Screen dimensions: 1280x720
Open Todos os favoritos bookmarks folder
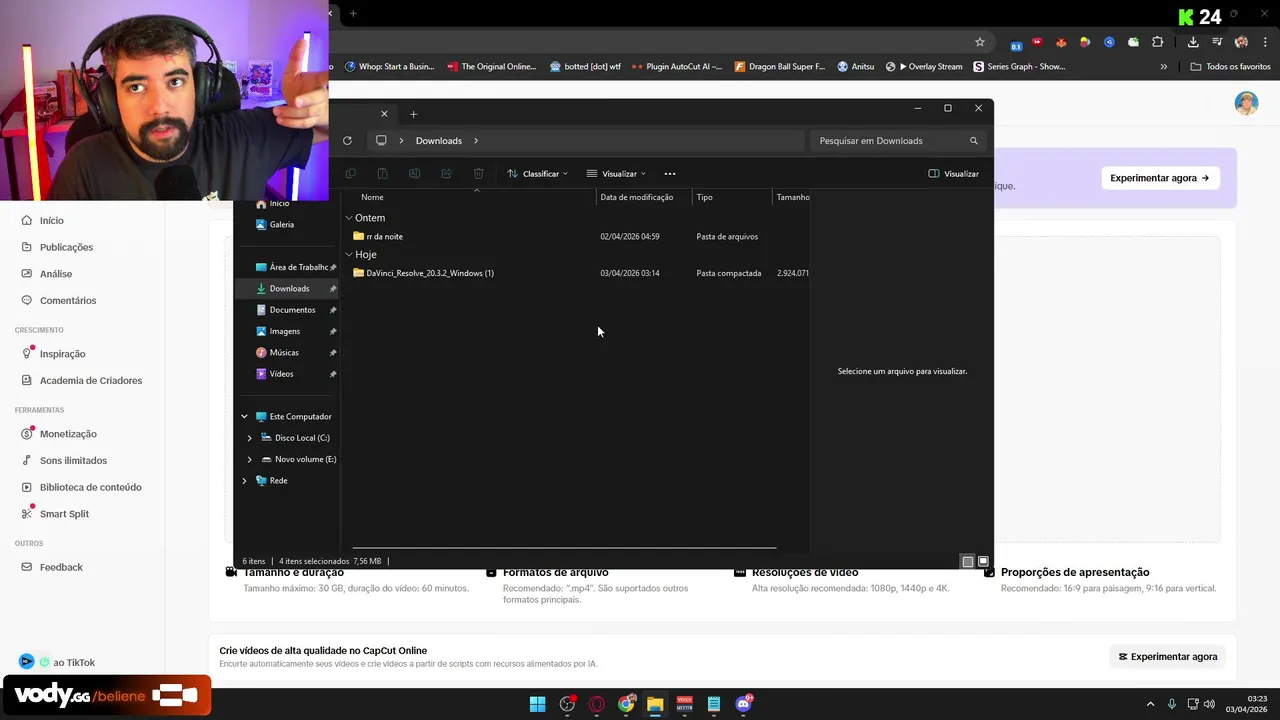(1231, 67)
